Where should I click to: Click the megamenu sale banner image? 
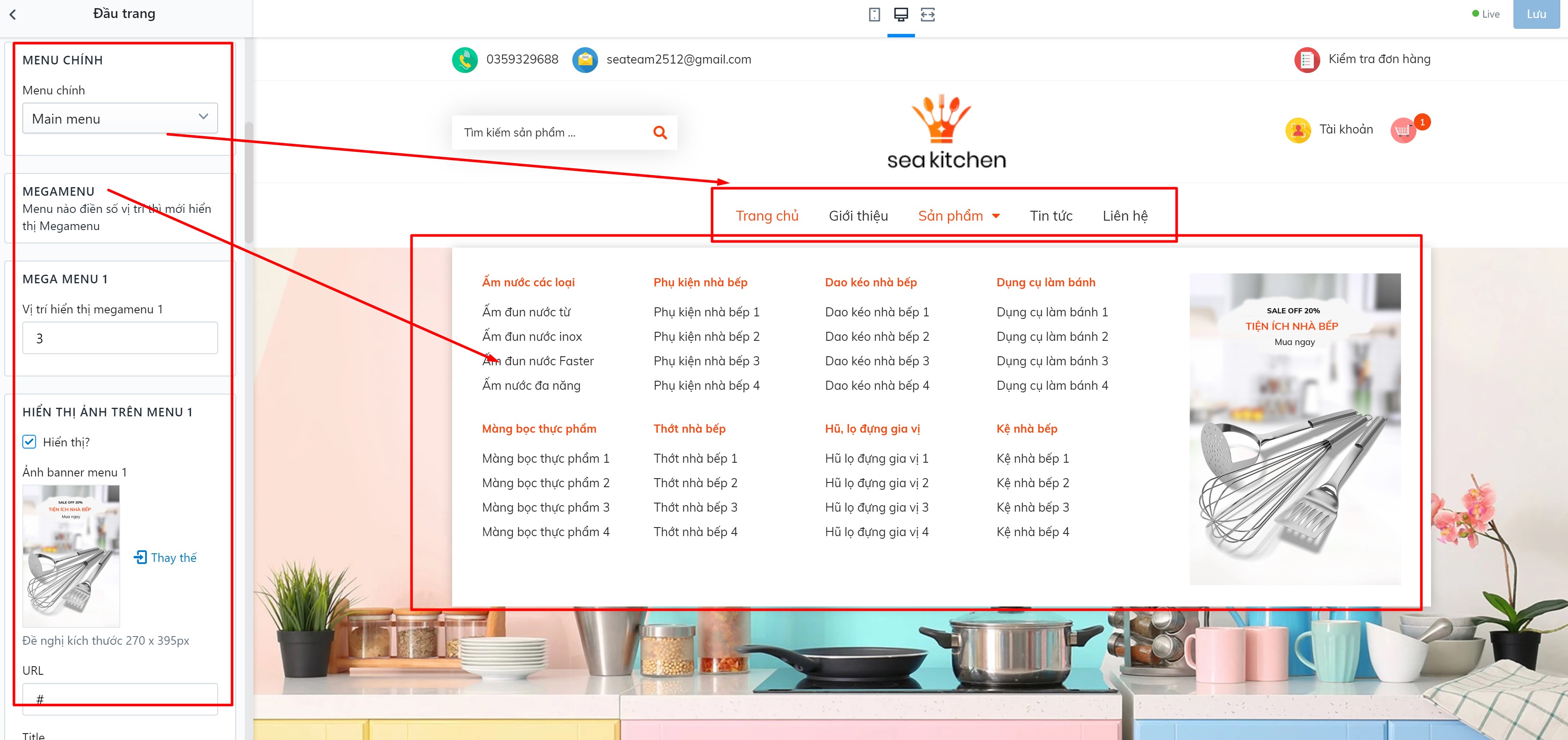[x=1295, y=429]
